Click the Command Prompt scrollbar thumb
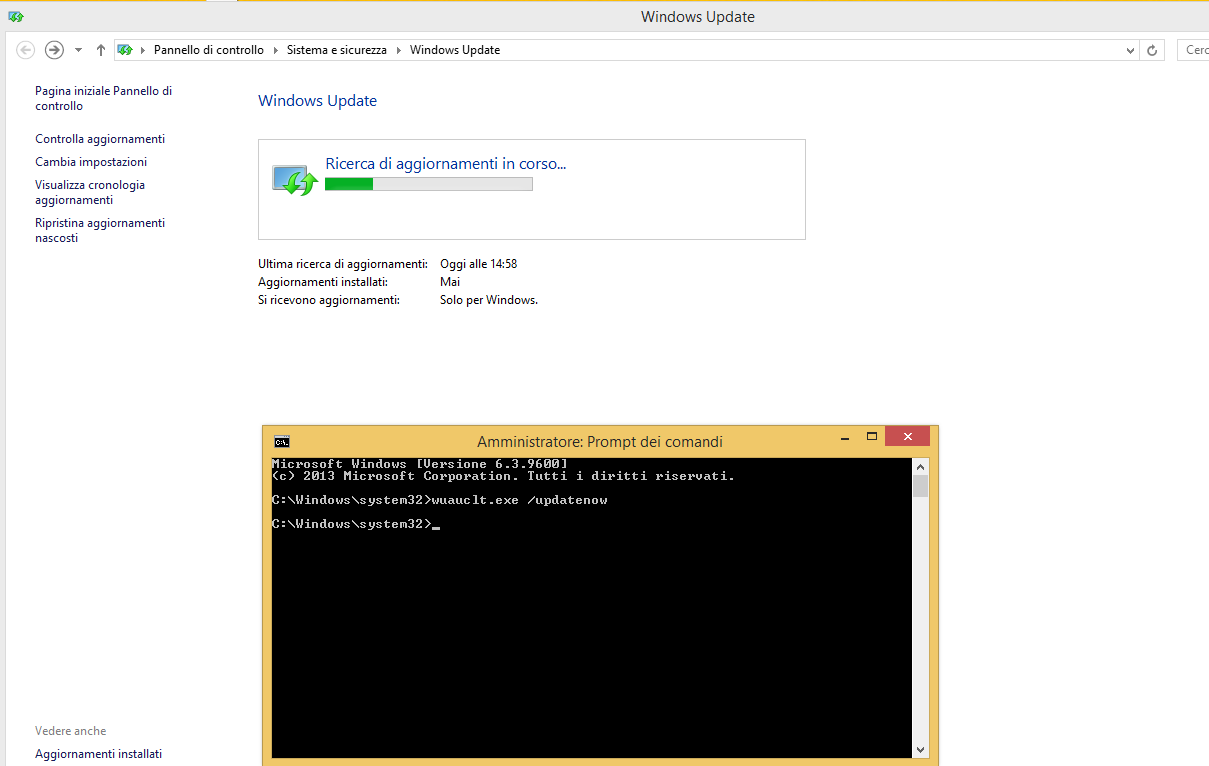Screen dimensions: 1209x766 click(921, 486)
